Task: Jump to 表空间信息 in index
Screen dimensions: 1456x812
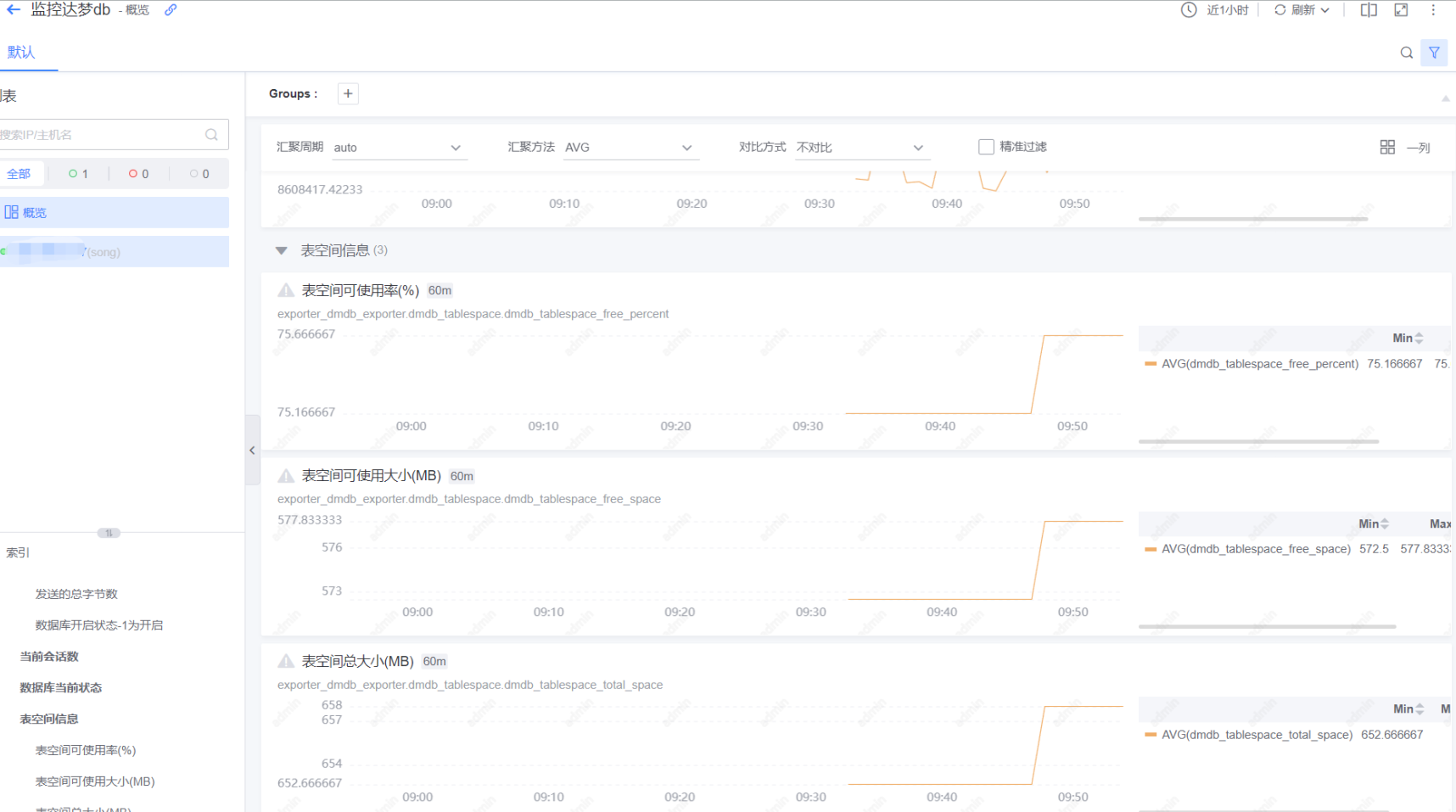Action: [49, 720]
